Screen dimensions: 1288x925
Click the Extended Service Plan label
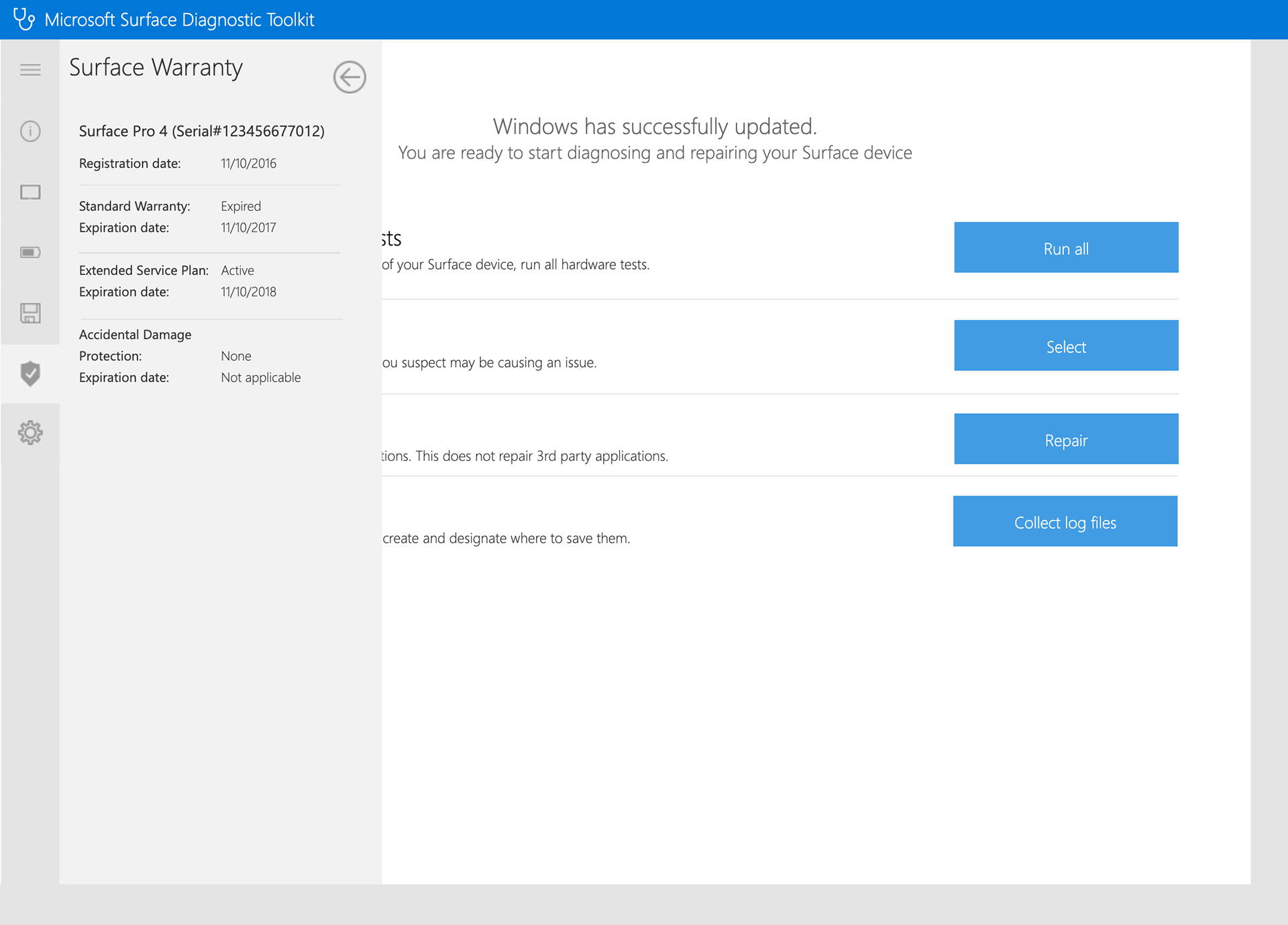[x=144, y=270]
